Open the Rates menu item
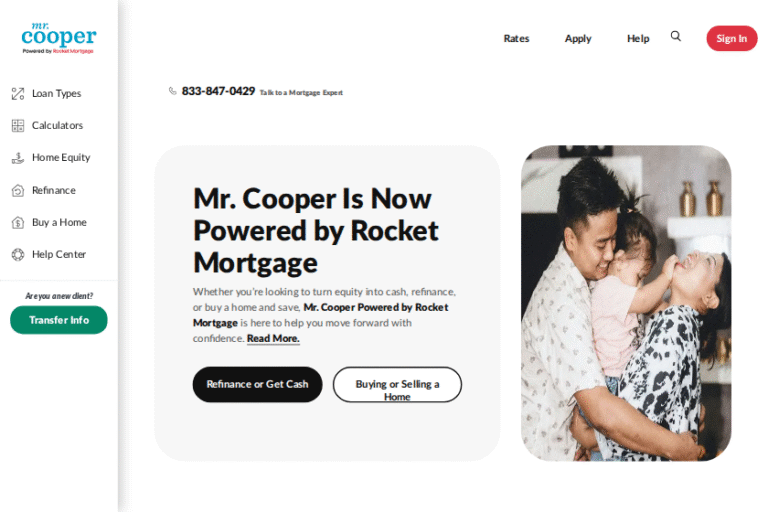 tap(516, 38)
